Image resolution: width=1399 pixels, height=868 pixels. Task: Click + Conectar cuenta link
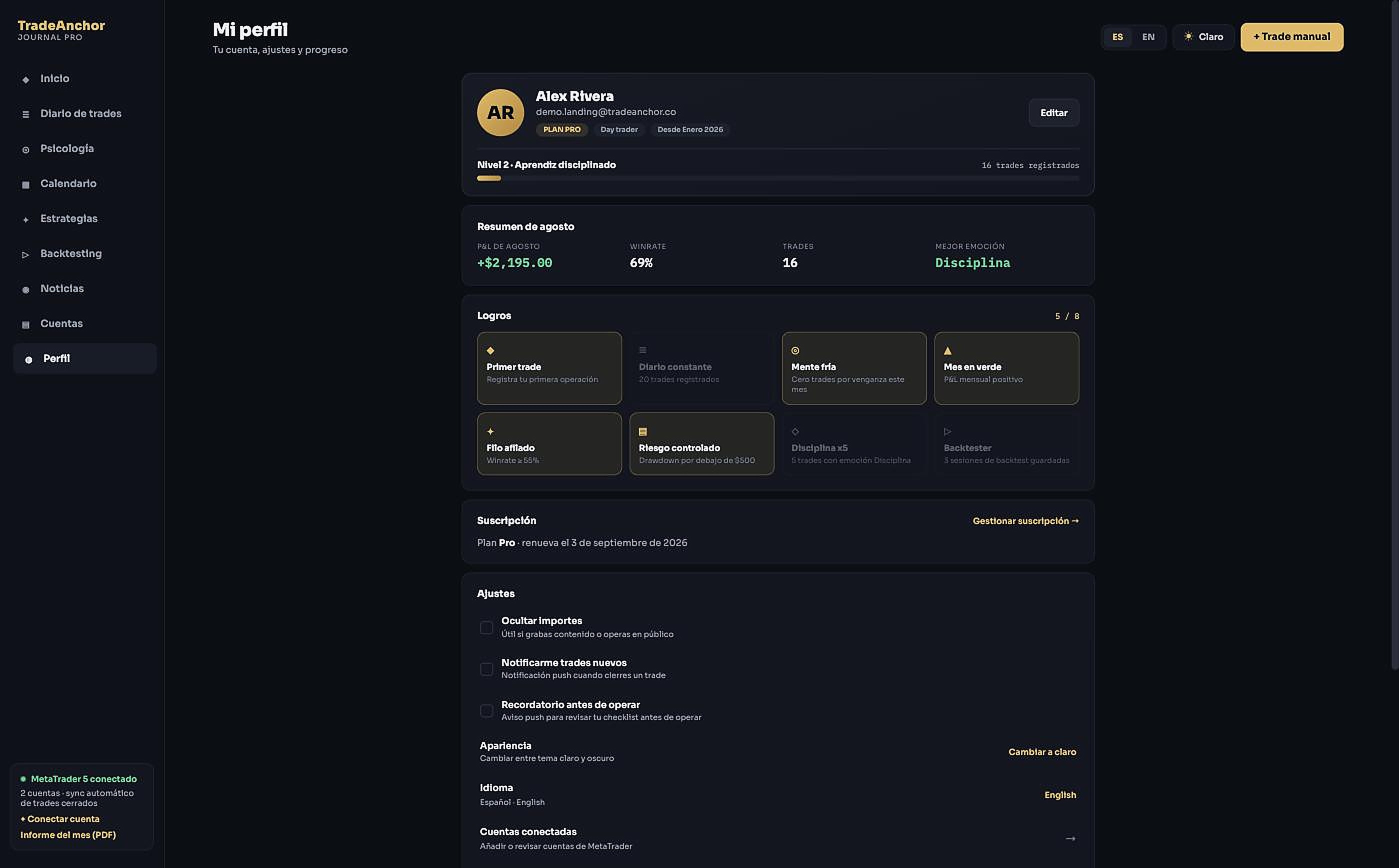click(59, 818)
